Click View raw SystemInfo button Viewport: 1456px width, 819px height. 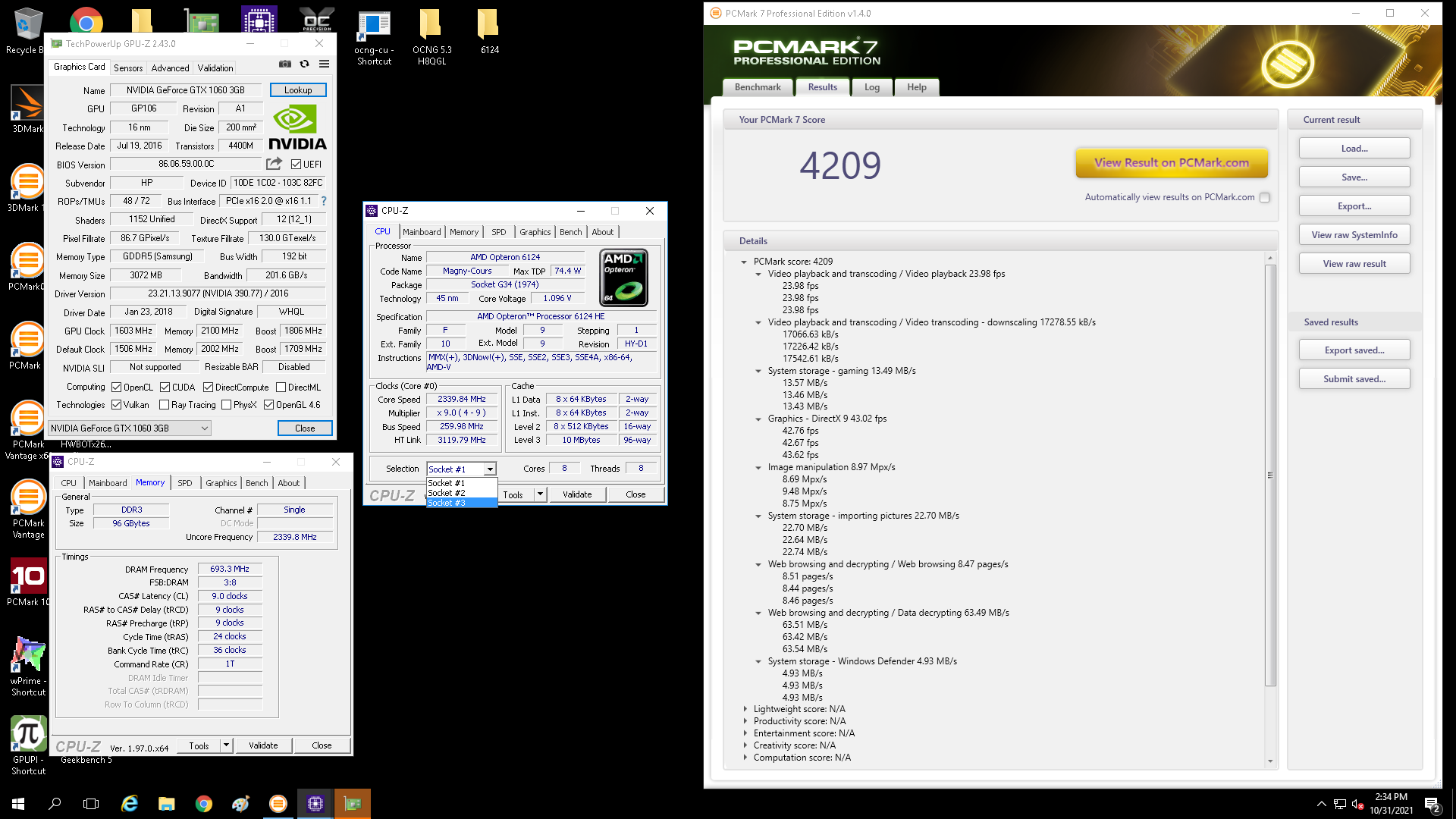tap(1354, 235)
